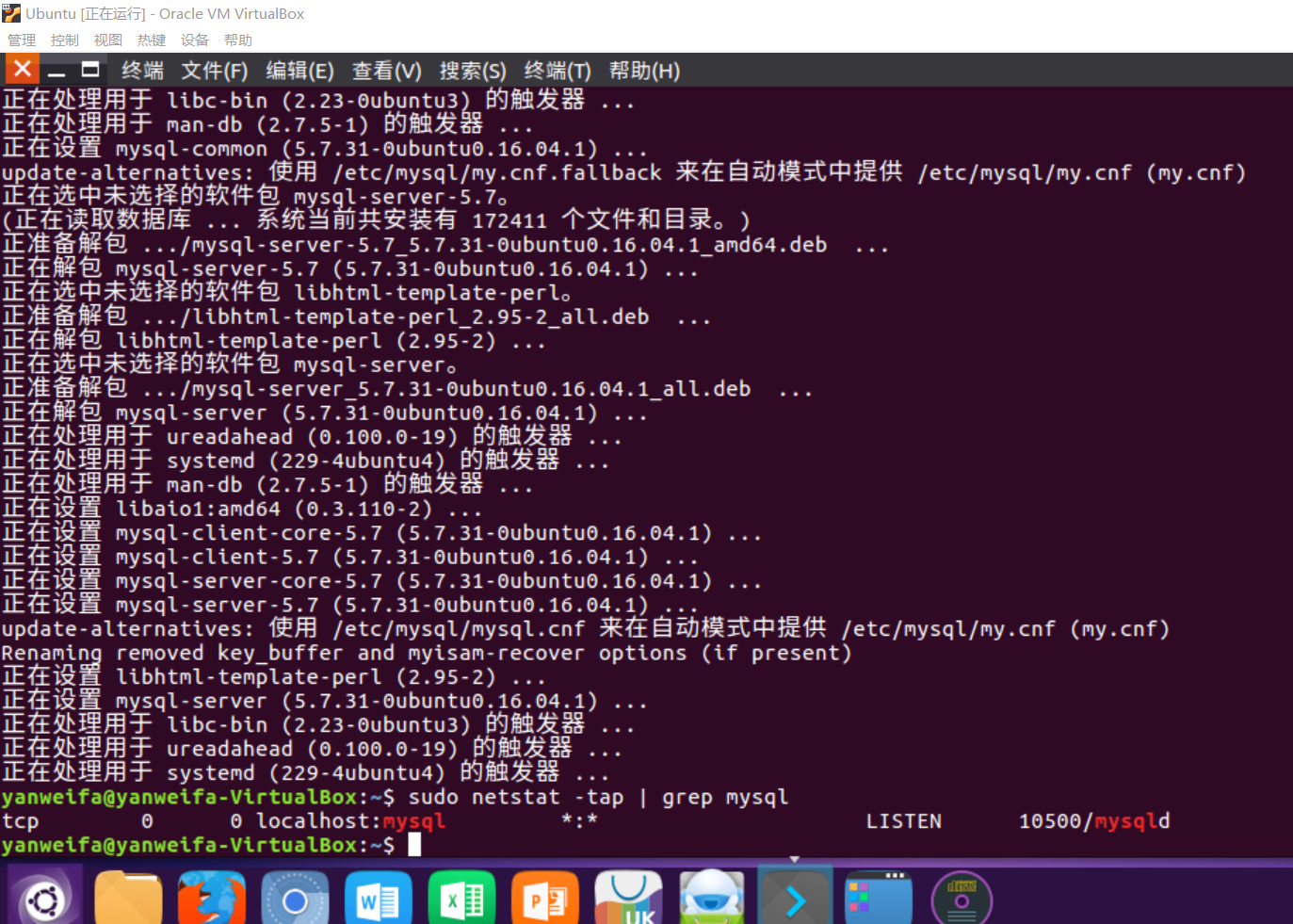Click the '172411' file count text
The width and height of the screenshot is (1293, 924).
click(x=509, y=221)
